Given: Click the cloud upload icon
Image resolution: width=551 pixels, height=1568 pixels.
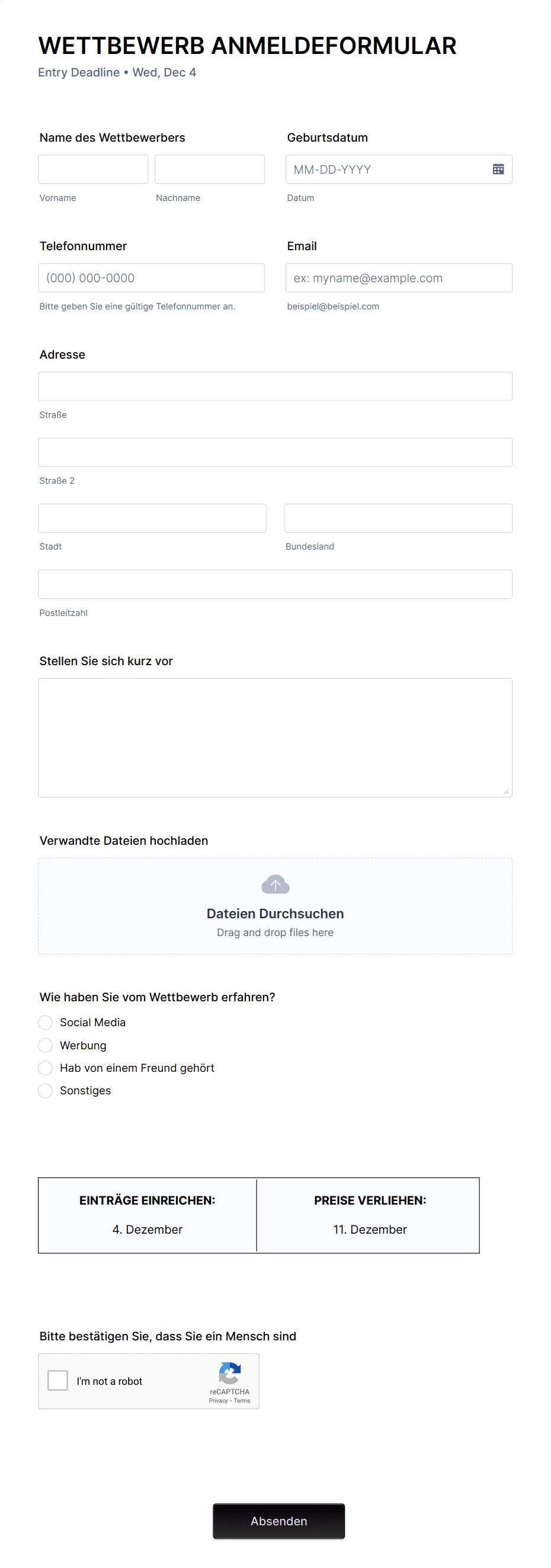Looking at the screenshot, I should 275,884.
